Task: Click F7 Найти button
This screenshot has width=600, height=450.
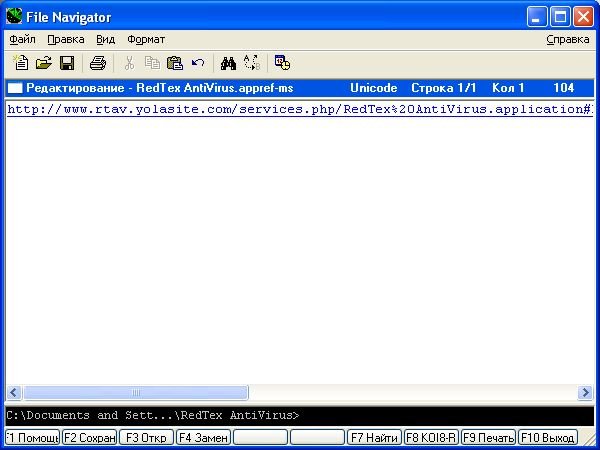Action: click(374, 437)
